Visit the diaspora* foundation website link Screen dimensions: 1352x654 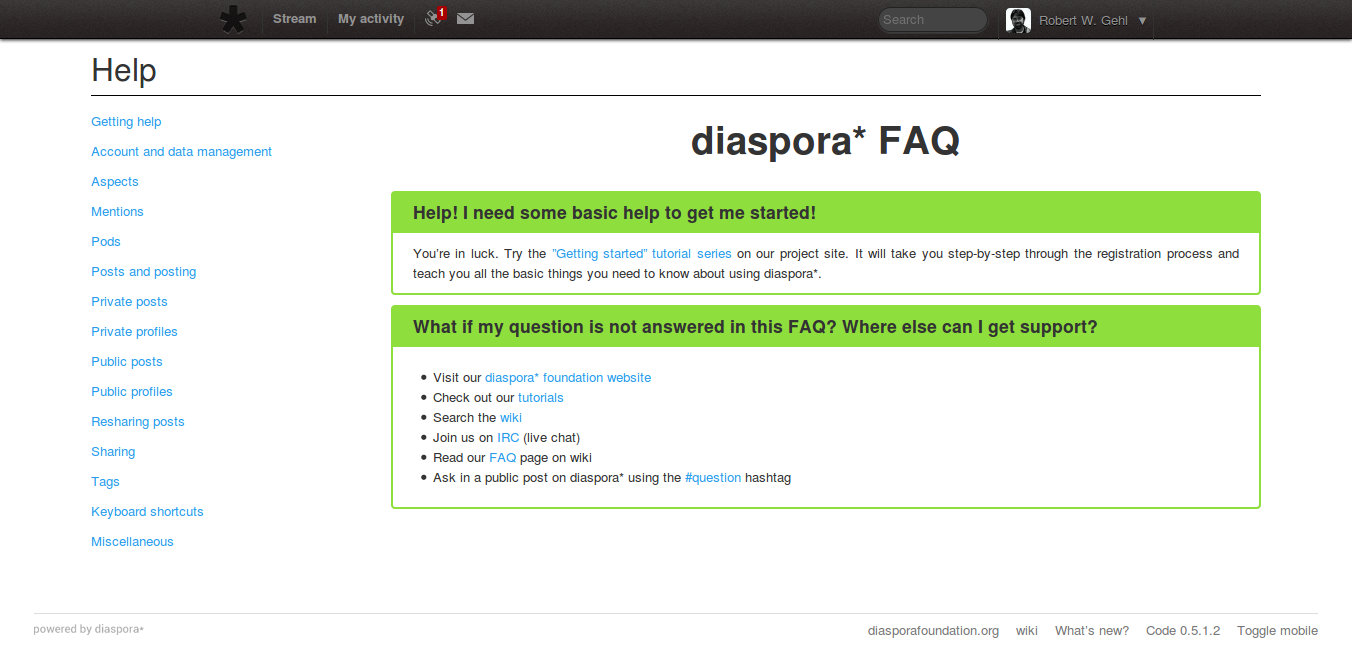click(568, 378)
